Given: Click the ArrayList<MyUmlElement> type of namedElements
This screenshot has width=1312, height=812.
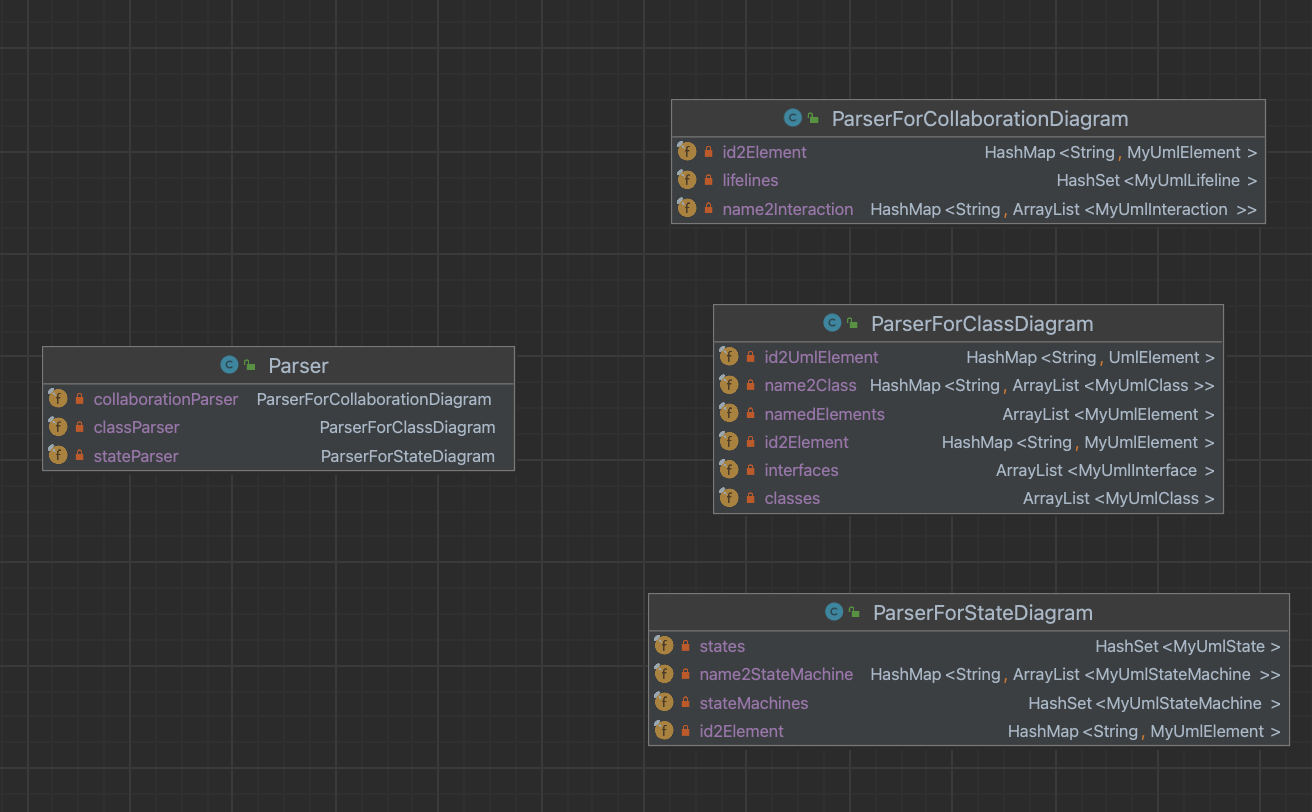Looking at the screenshot, I should 1109,414.
